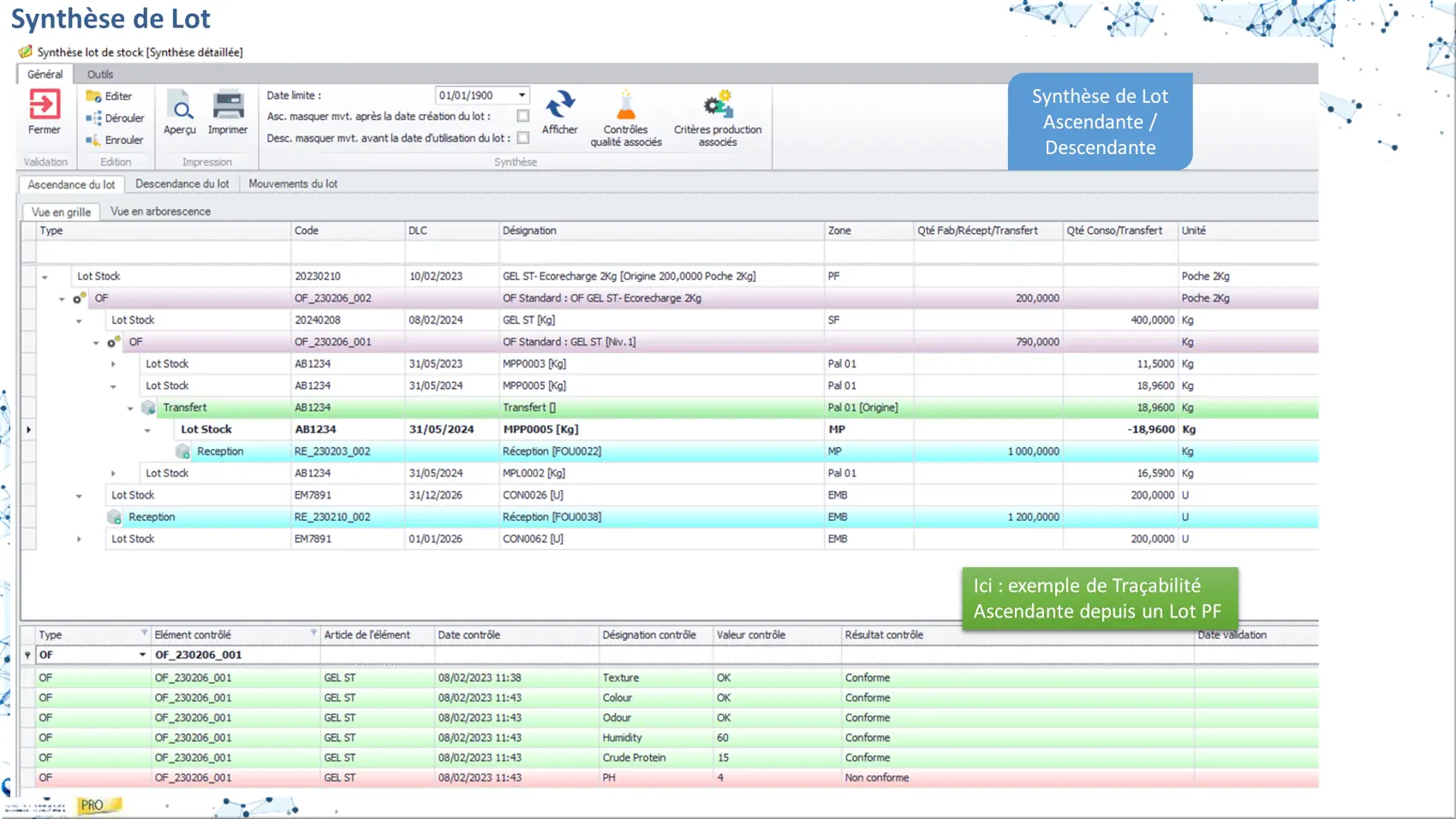Enable Asc. masquer mvt. après création checkbox

tap(523, 116)
